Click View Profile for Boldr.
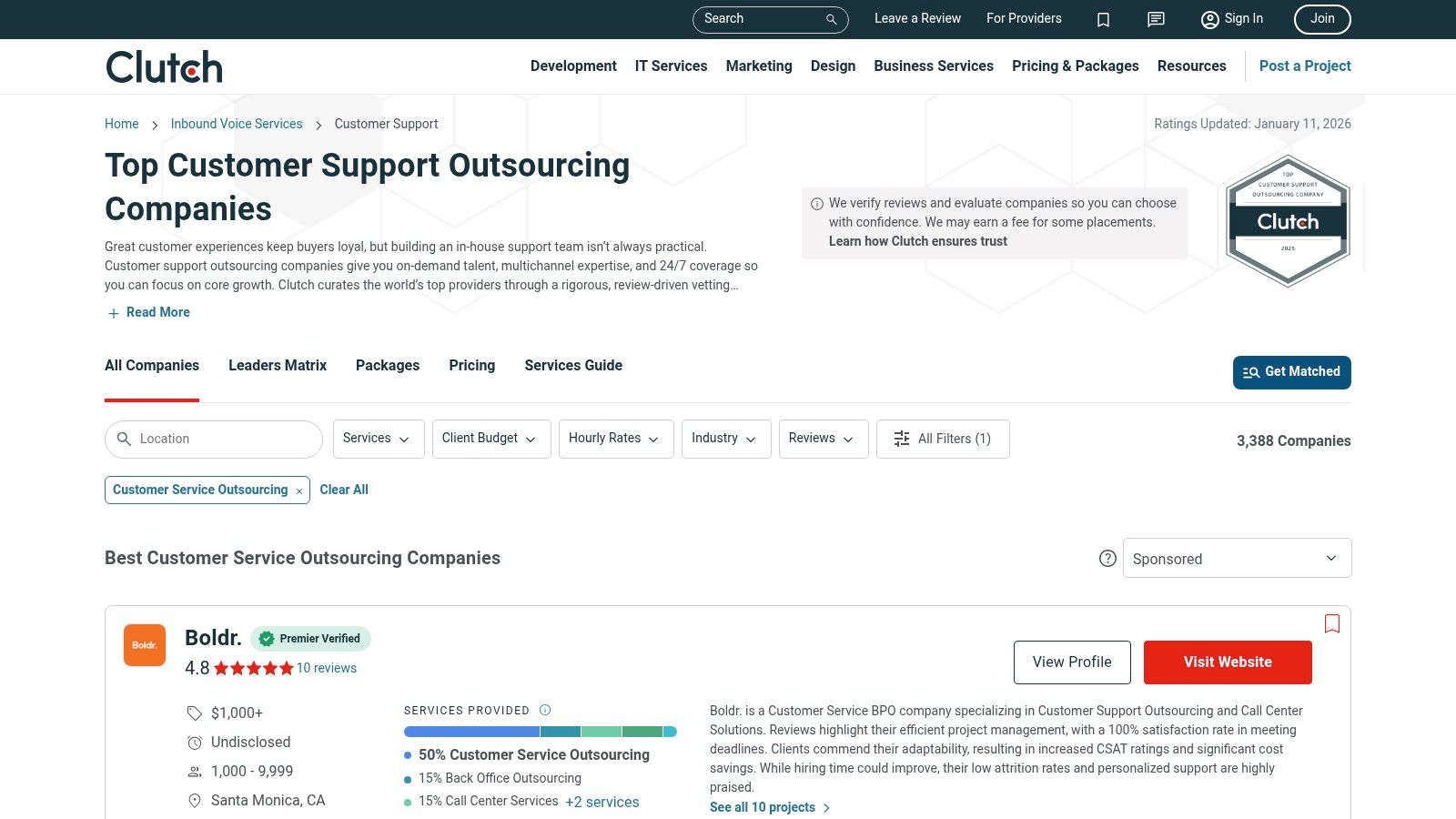Image resolution: width=1456 pixels, height=819 pixels. (x=1072, y=662)
